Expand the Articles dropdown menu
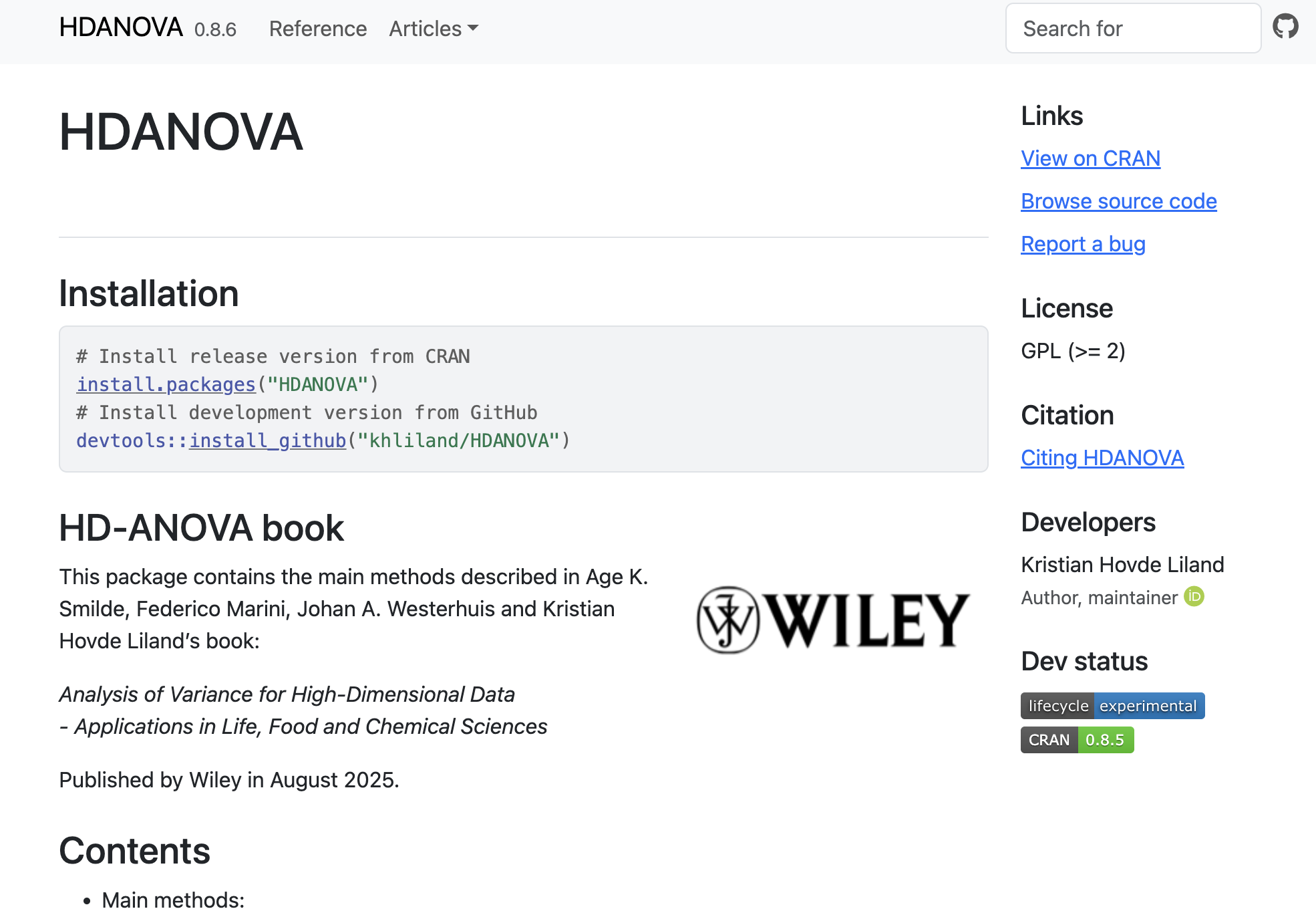The width and height of the screenshot is (1316, 917). click(434, 29)
